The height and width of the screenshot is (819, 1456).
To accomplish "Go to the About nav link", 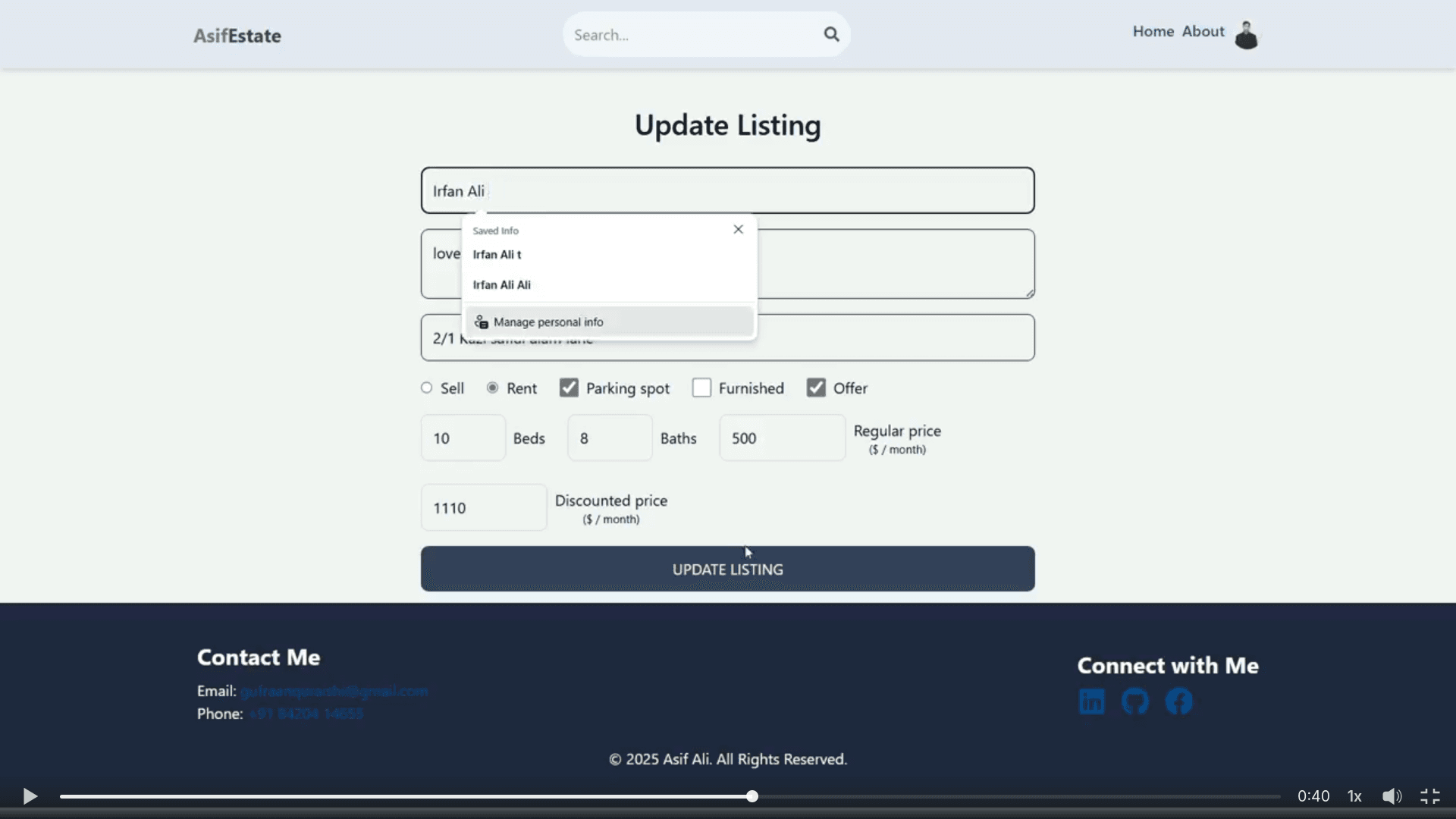I will click(1203, 31).
